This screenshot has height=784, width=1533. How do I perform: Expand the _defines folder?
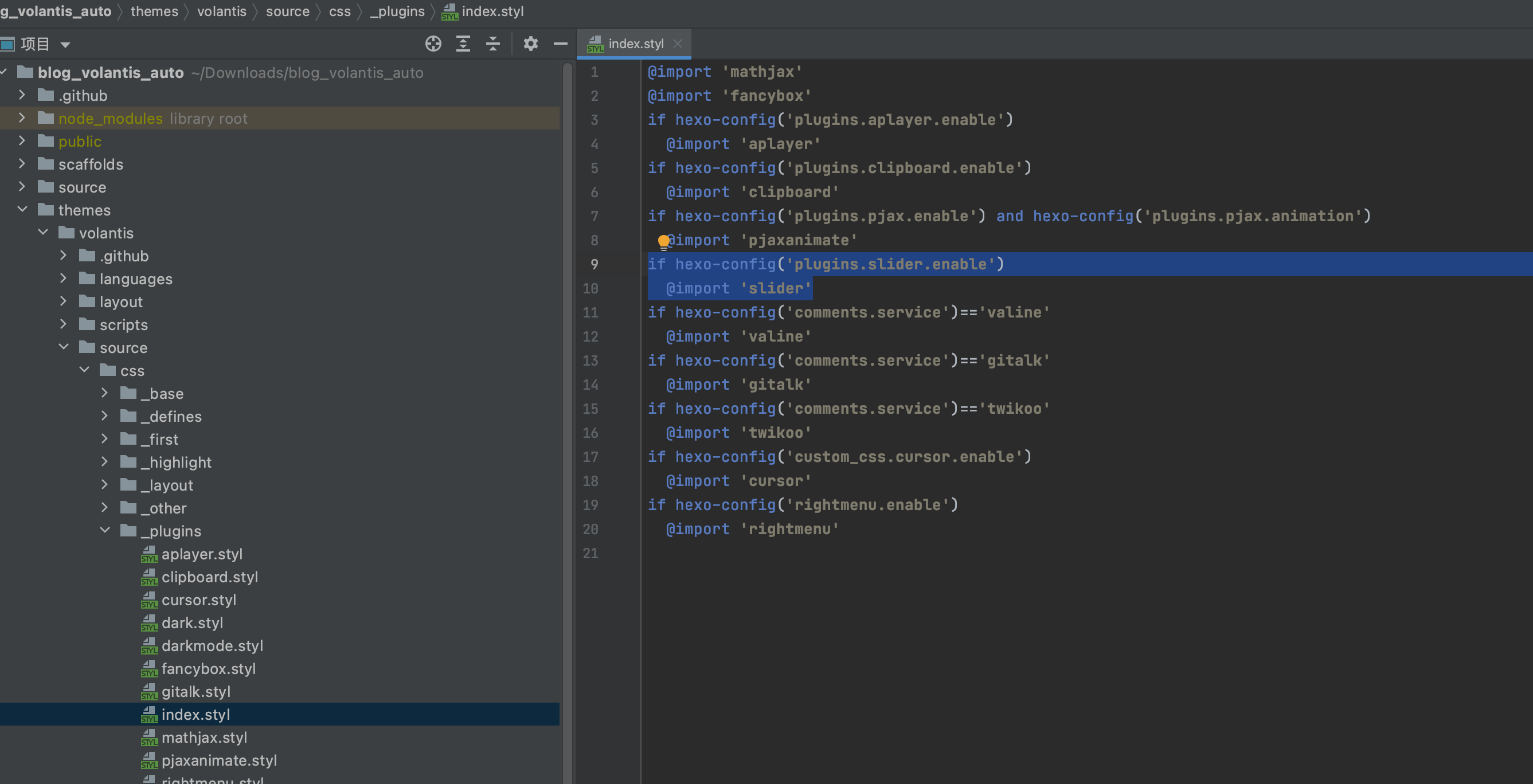(105, 416)
